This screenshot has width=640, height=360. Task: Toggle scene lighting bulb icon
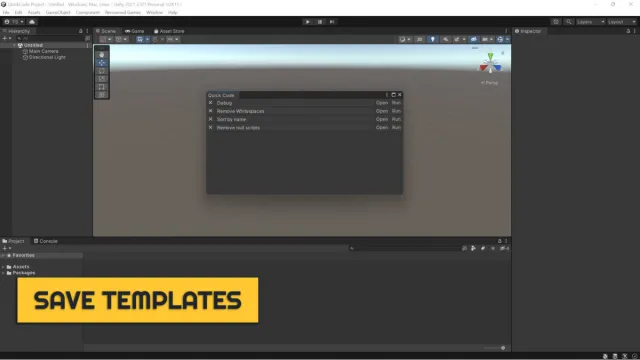coord(432,39)
